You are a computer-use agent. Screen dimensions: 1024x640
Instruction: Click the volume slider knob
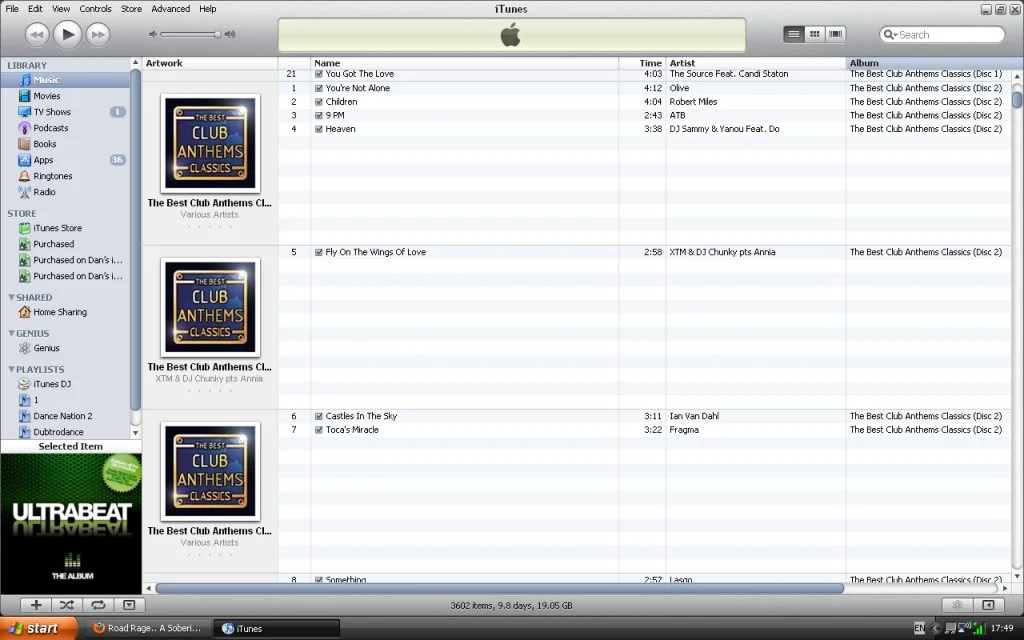point(217,34)
